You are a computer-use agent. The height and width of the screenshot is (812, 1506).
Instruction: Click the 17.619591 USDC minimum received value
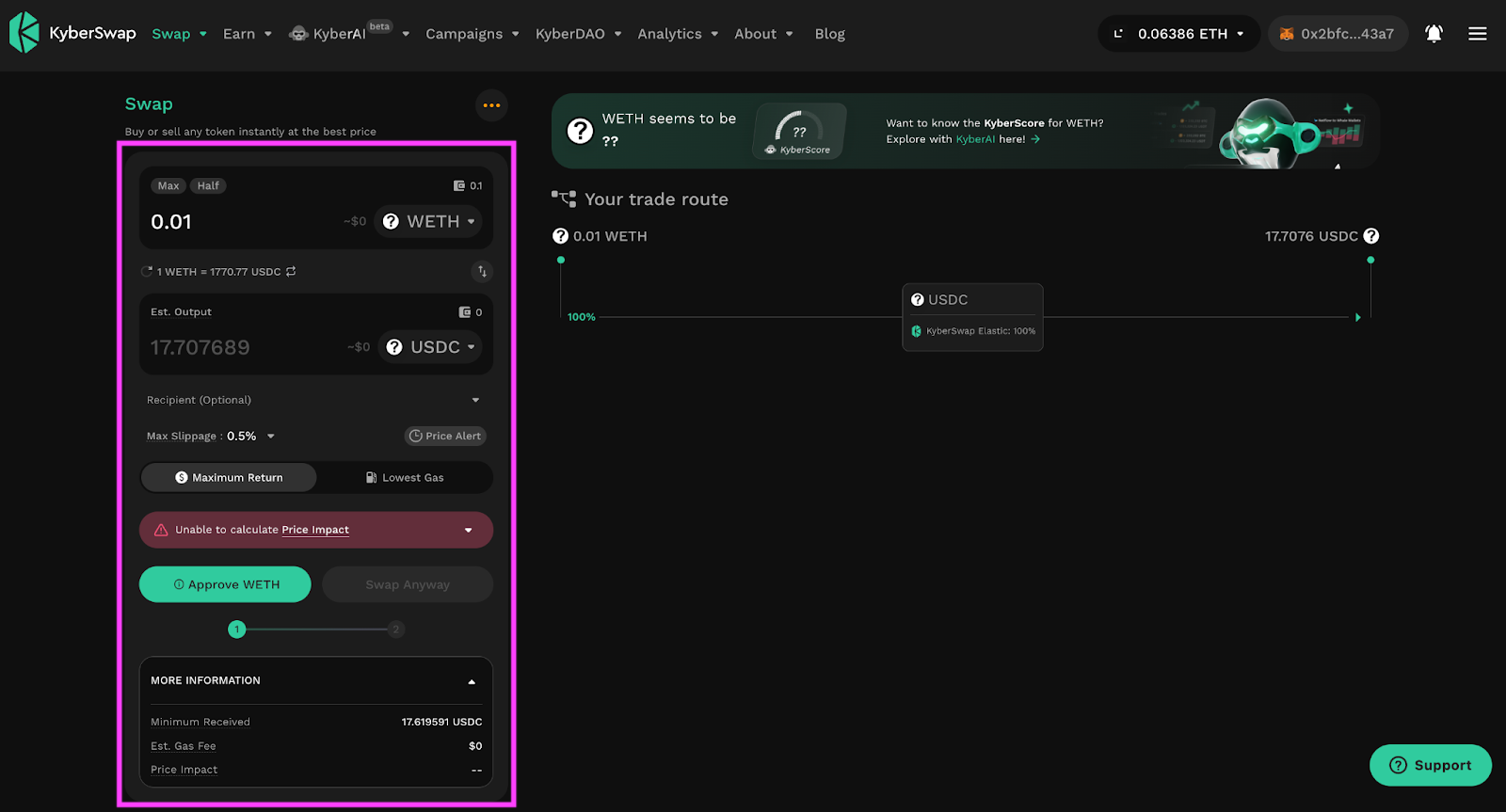click(441, 723)
